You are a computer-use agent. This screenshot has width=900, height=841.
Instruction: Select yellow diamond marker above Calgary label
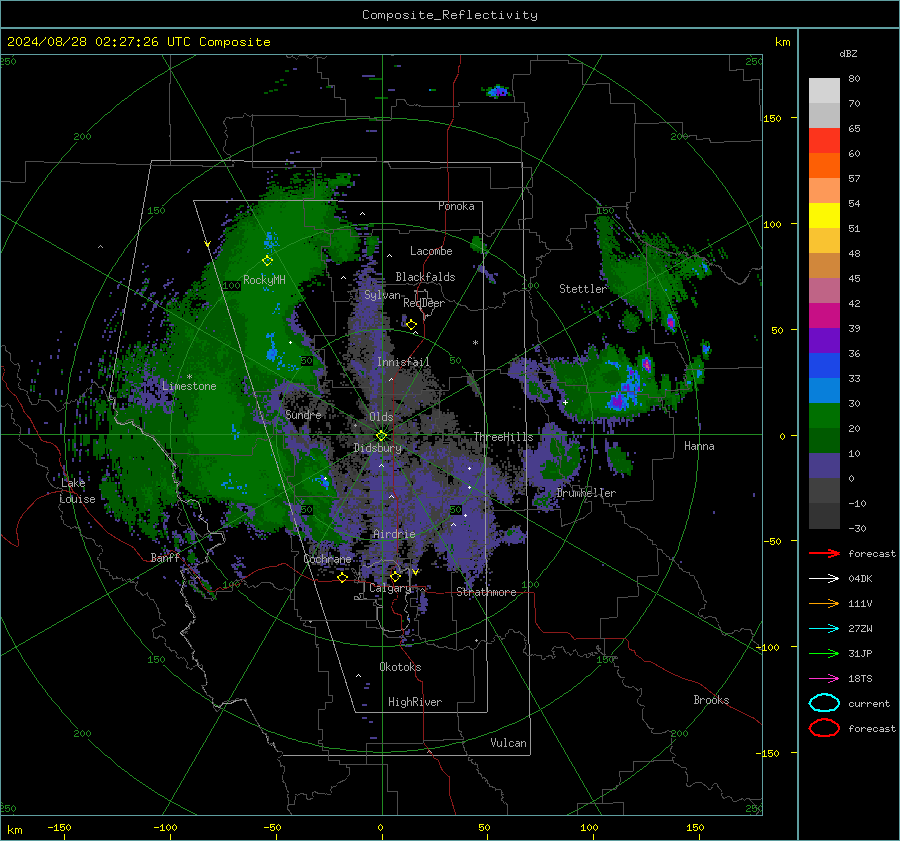pos(395,576)
